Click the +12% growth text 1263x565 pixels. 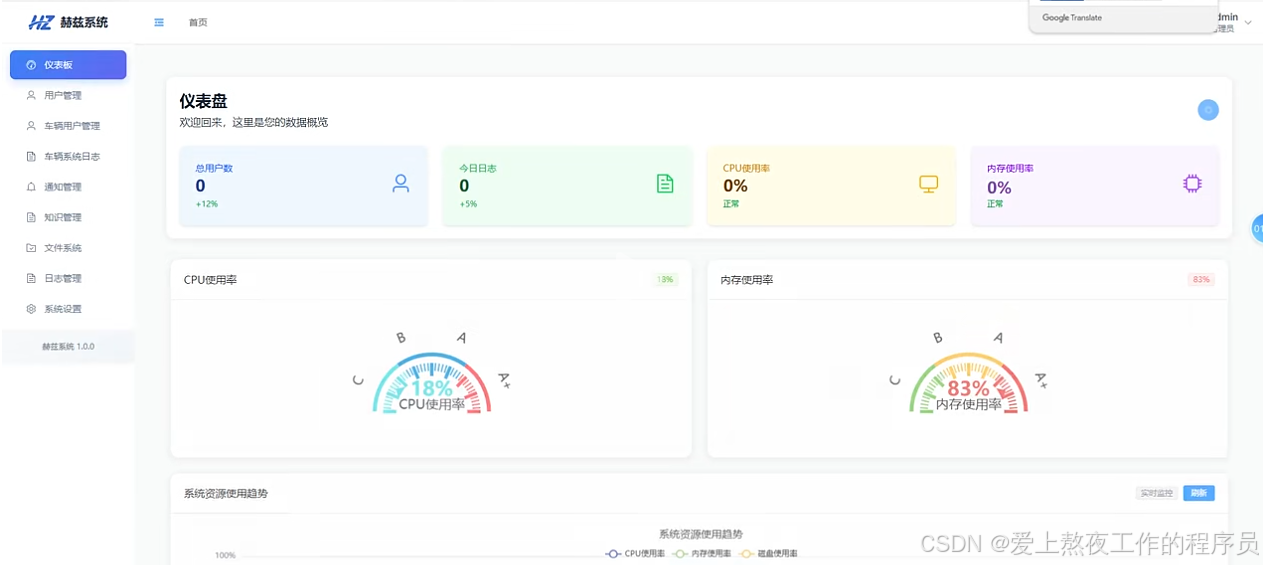206,204
